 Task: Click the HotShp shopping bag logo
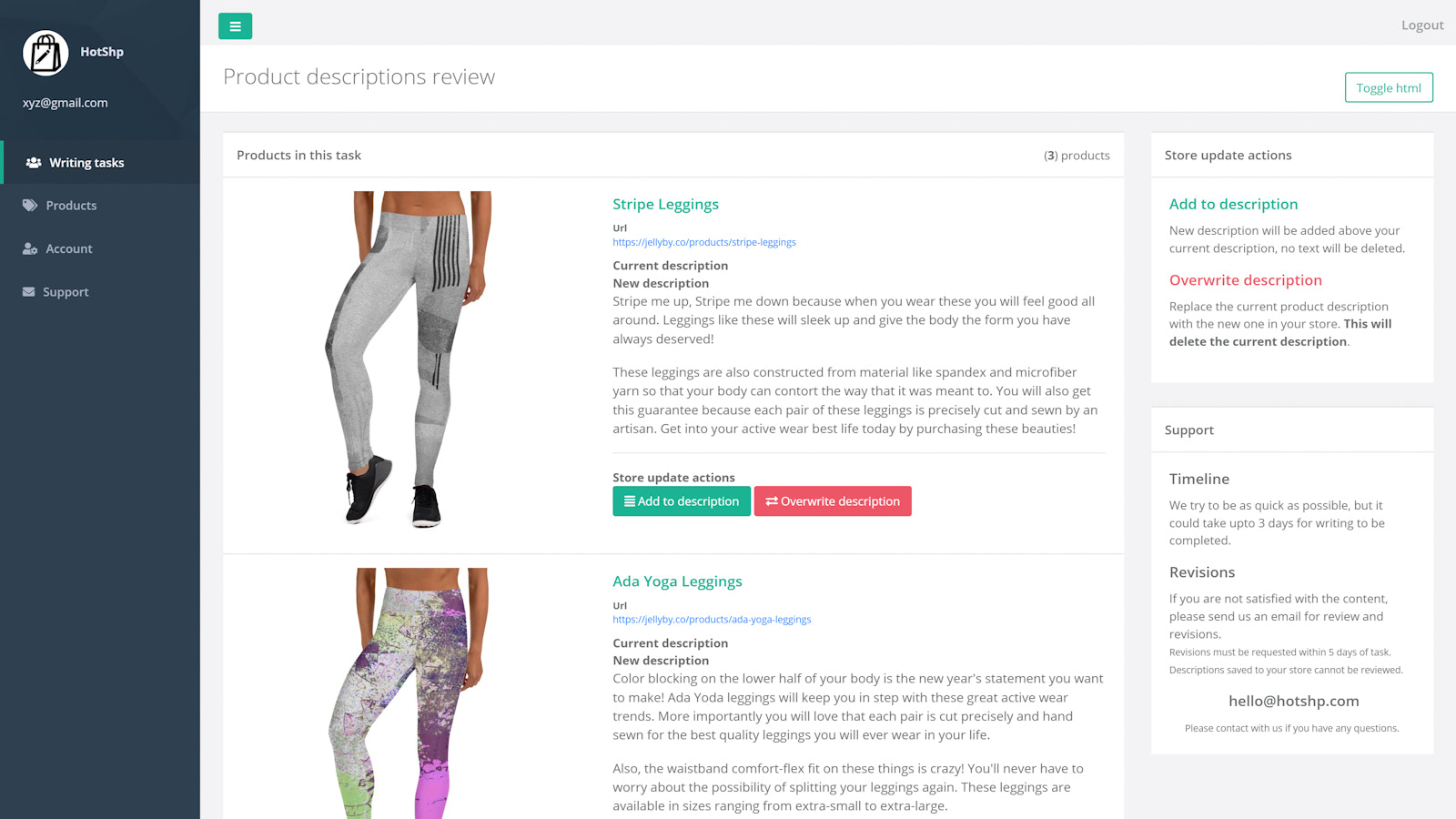pyautogui.click(x=45, y=53)
